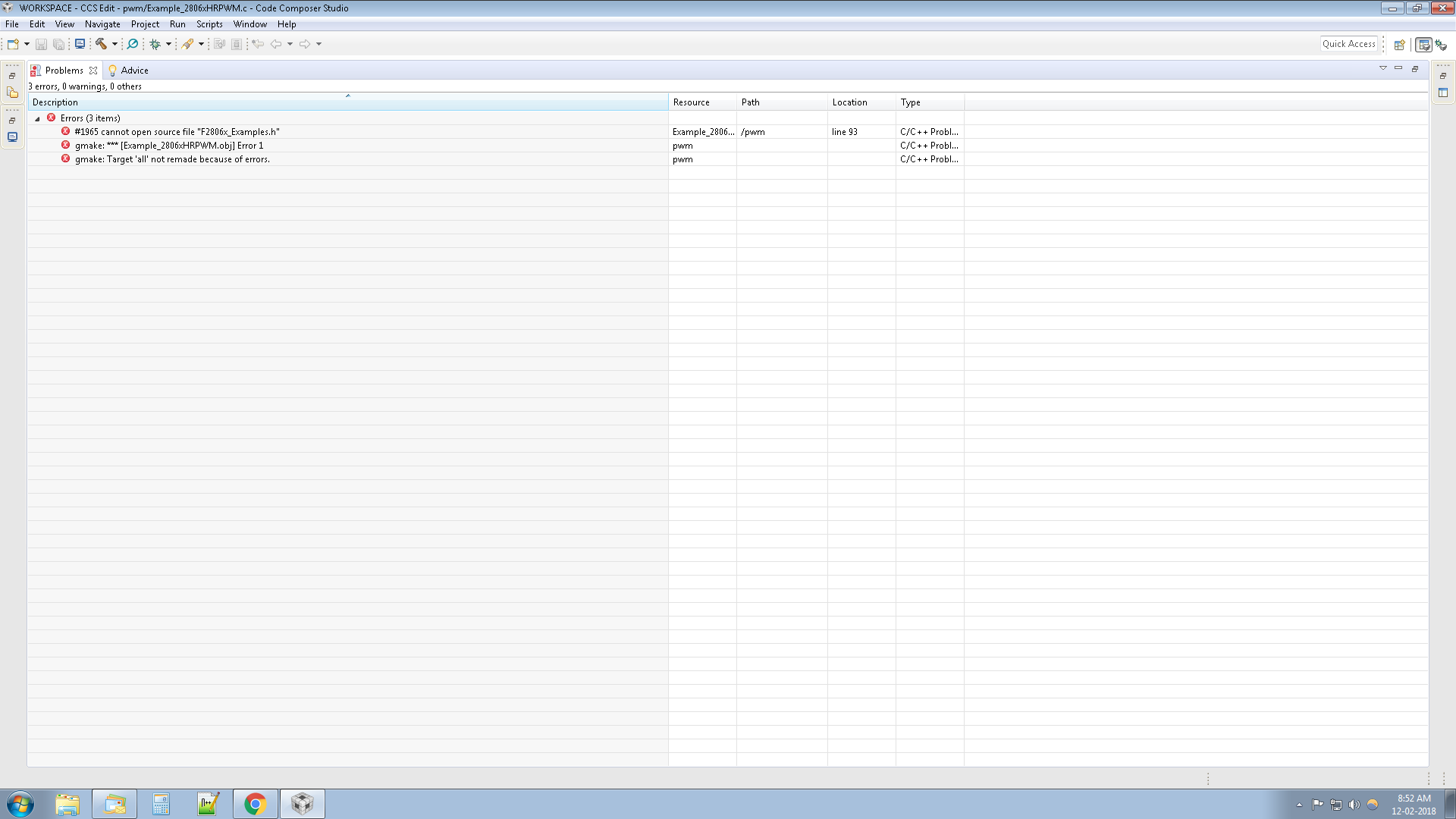Click the Quick Access search field
This screenshot has width=1456, height=819.
click(1348, 44)
